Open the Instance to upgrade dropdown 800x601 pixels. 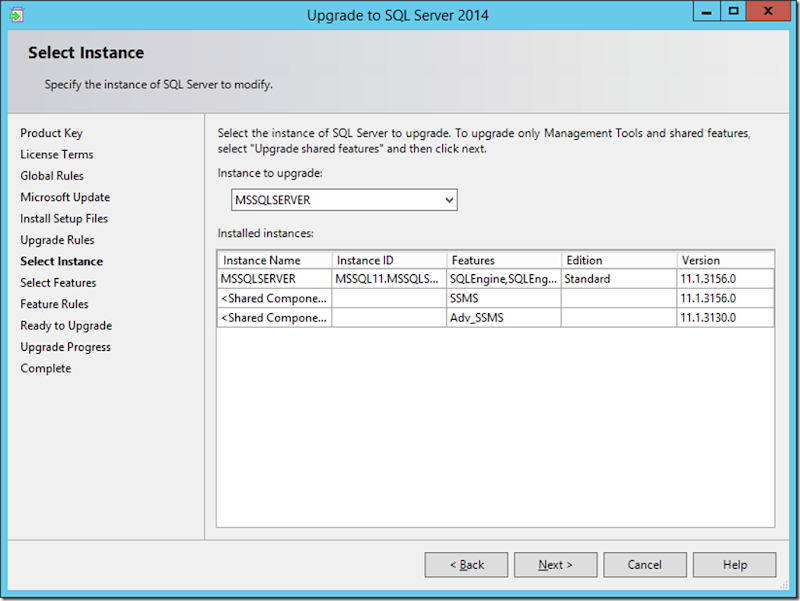point(344,200)
